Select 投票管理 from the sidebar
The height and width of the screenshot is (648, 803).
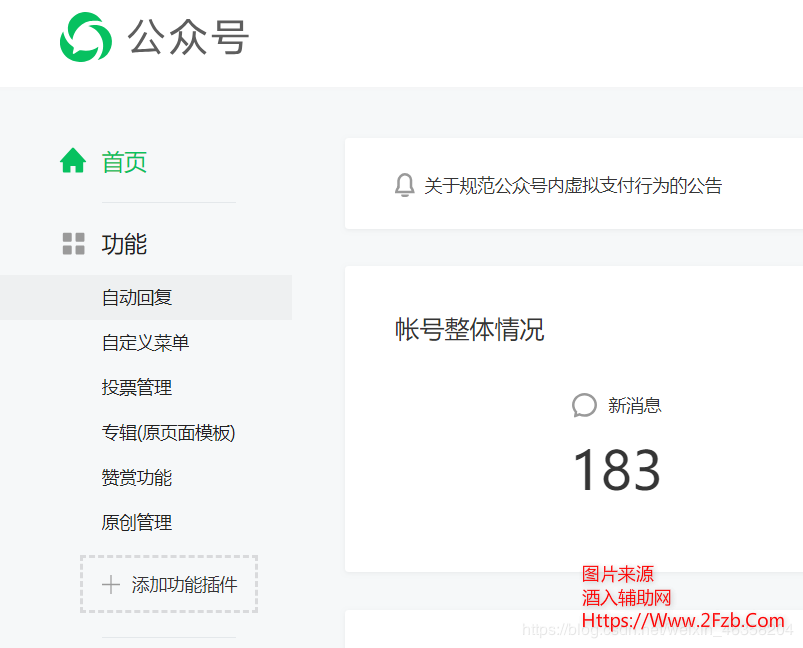pos(137,388)
